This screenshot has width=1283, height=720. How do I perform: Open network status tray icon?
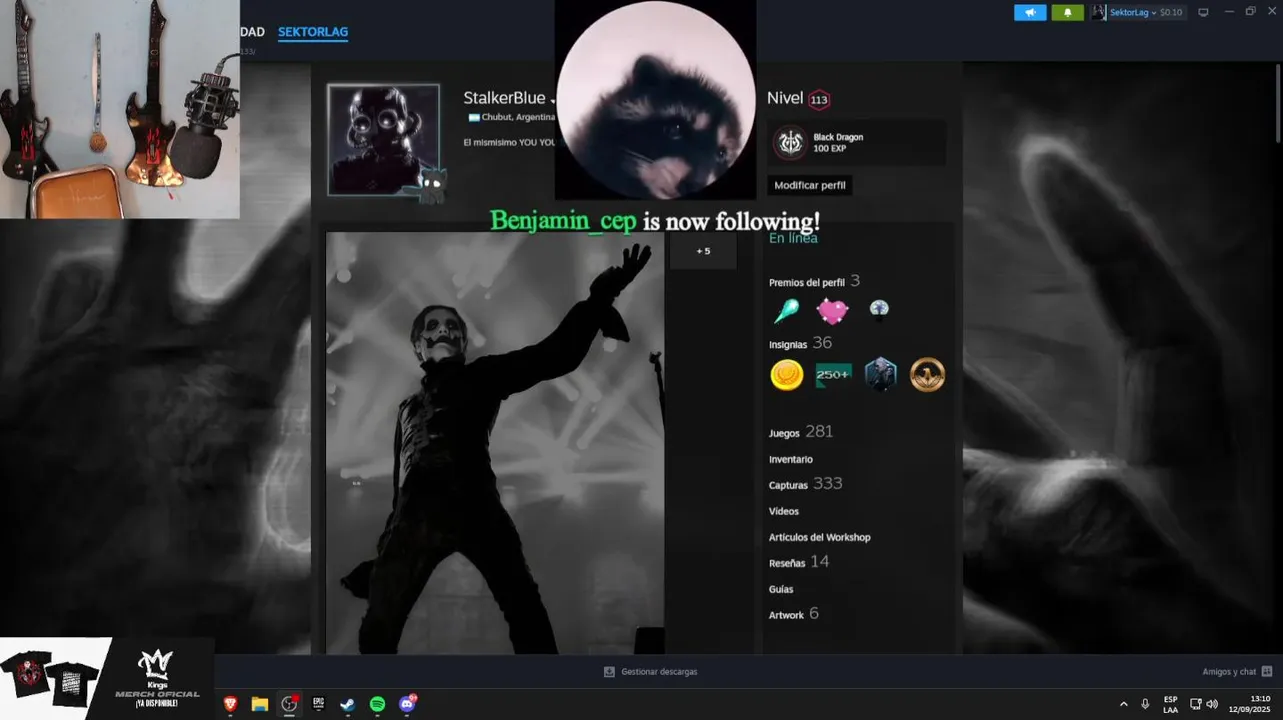(1196, 704)
